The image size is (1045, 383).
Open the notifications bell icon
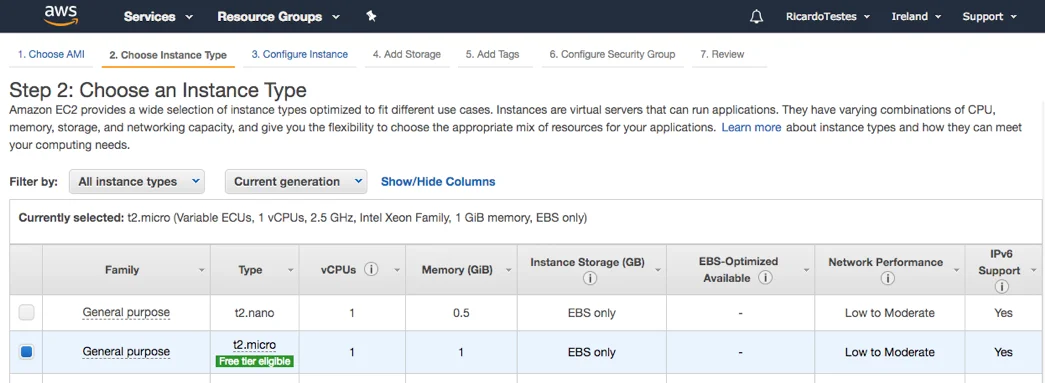click(756, 17)
